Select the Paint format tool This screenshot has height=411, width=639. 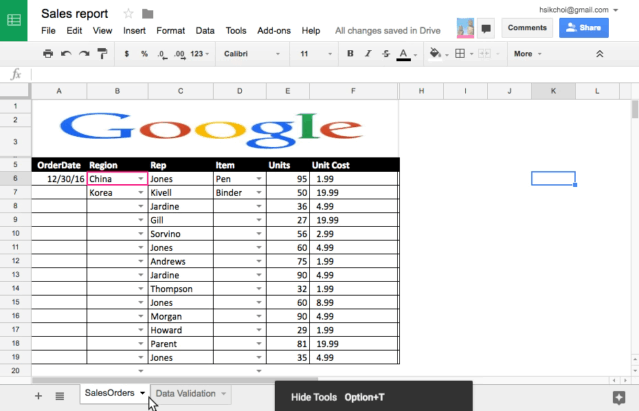[x=102, y=54]
